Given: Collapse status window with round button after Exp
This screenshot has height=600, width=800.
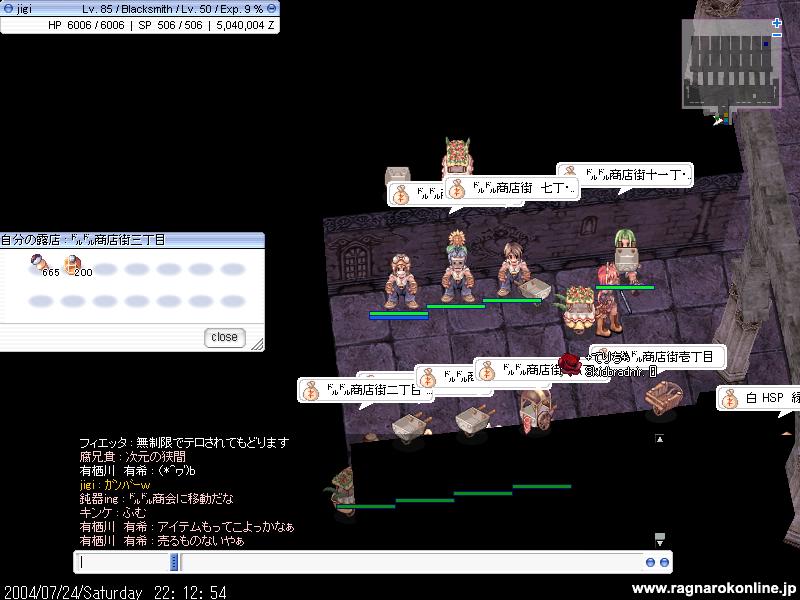Looking at the screenshot, I should tap(272, 9).
